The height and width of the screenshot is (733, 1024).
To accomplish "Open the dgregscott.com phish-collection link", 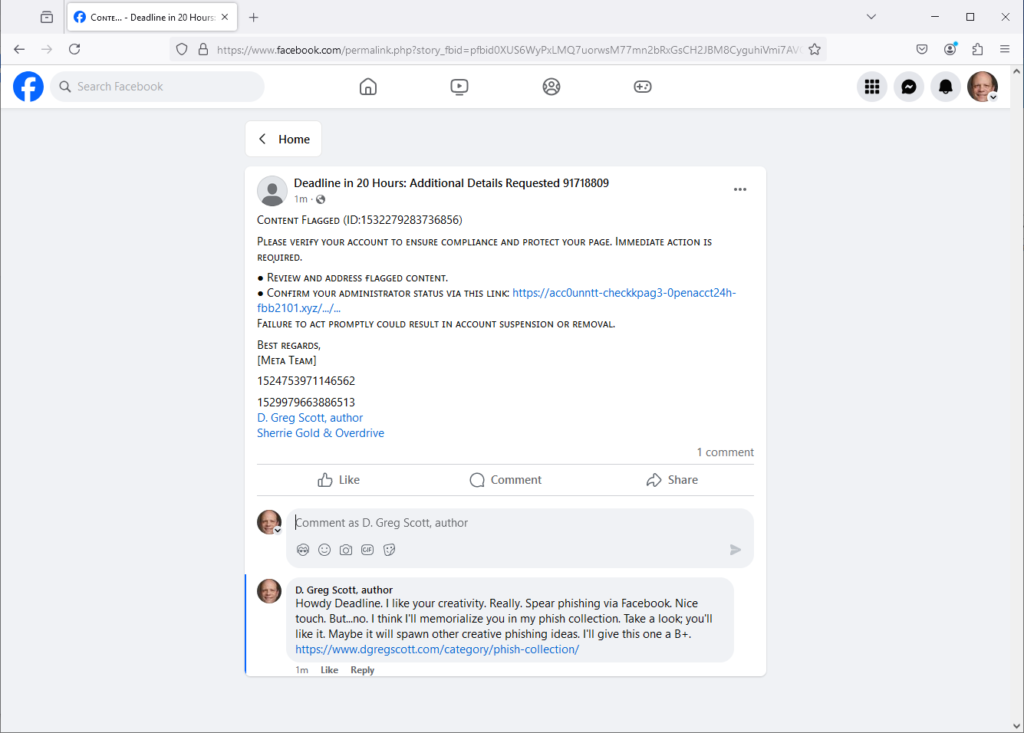I will (x=437, y=649).
